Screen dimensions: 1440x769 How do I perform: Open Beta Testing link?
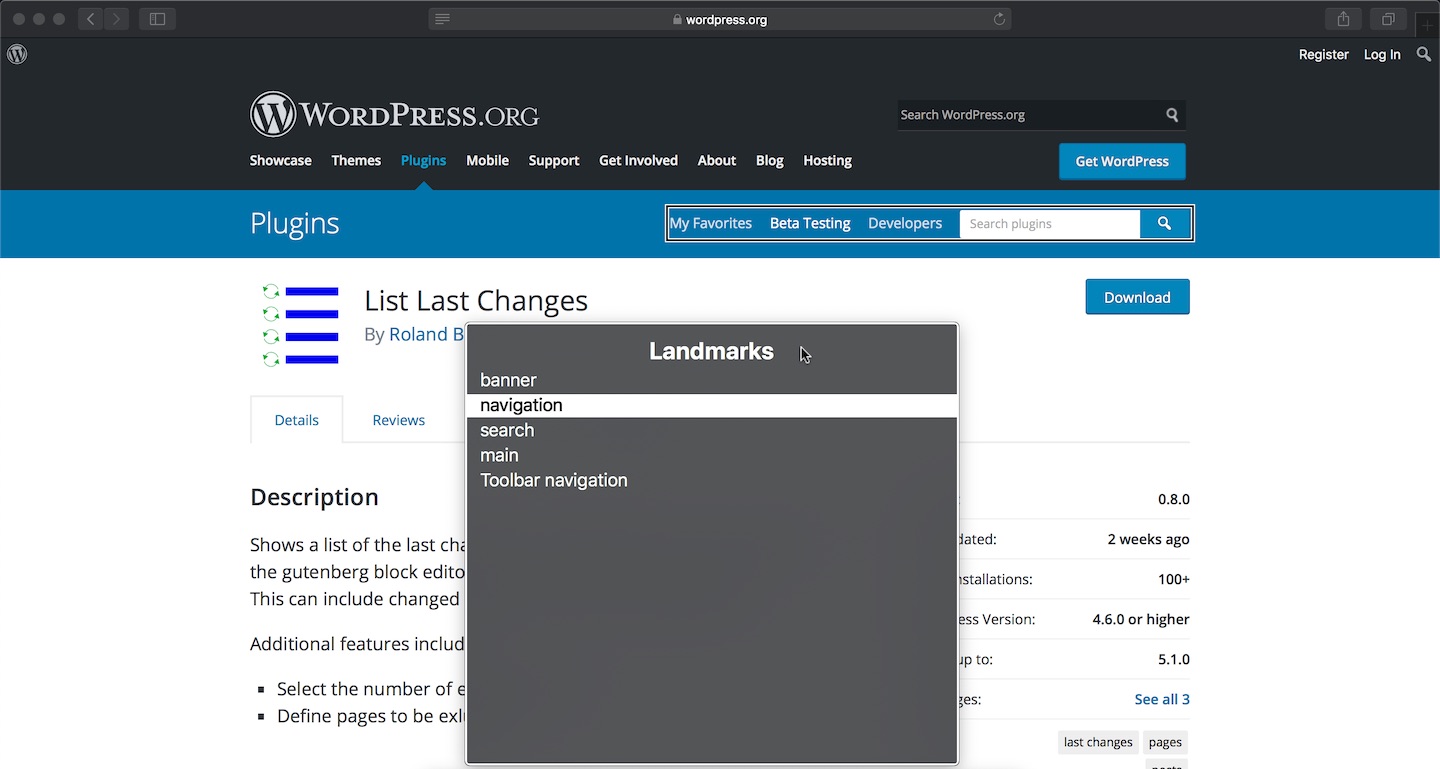coord(810,223)
